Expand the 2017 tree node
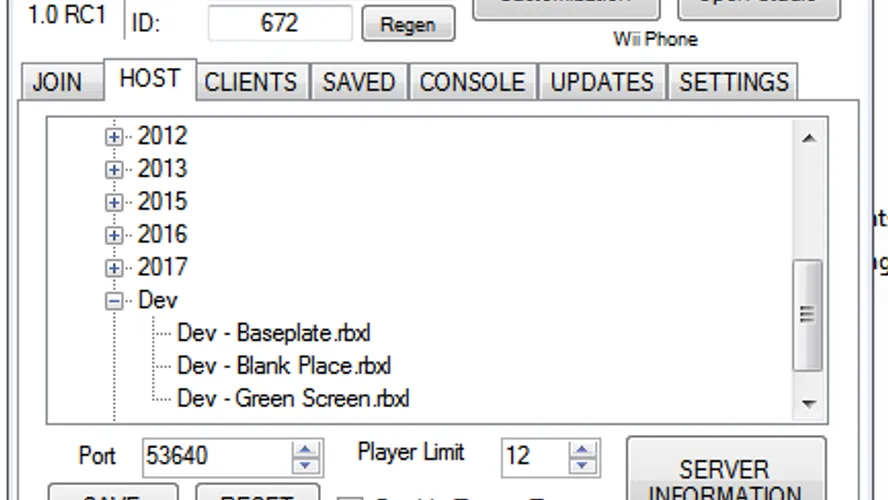888x500 pixels. [114, 268]
